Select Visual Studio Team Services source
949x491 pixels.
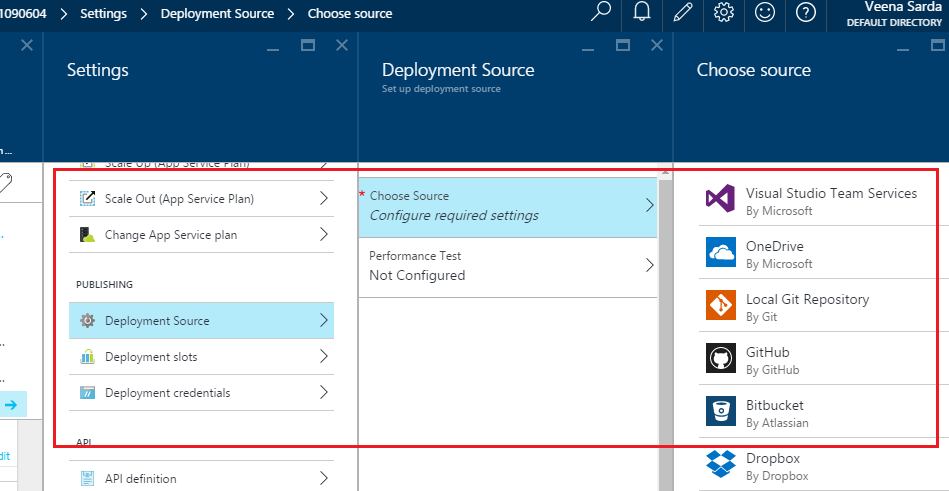click(x=830, y=200)
